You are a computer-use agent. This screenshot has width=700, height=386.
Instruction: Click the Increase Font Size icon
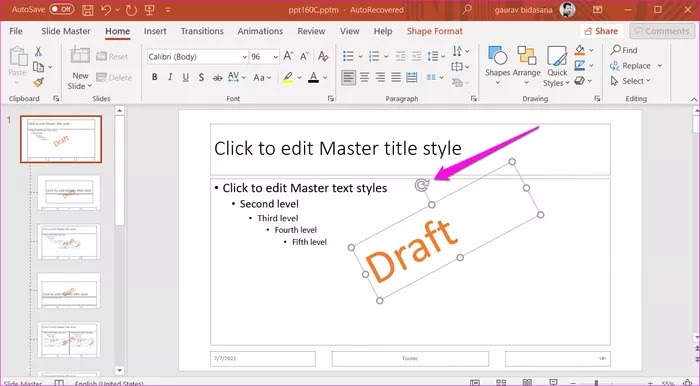click(288, 56)
